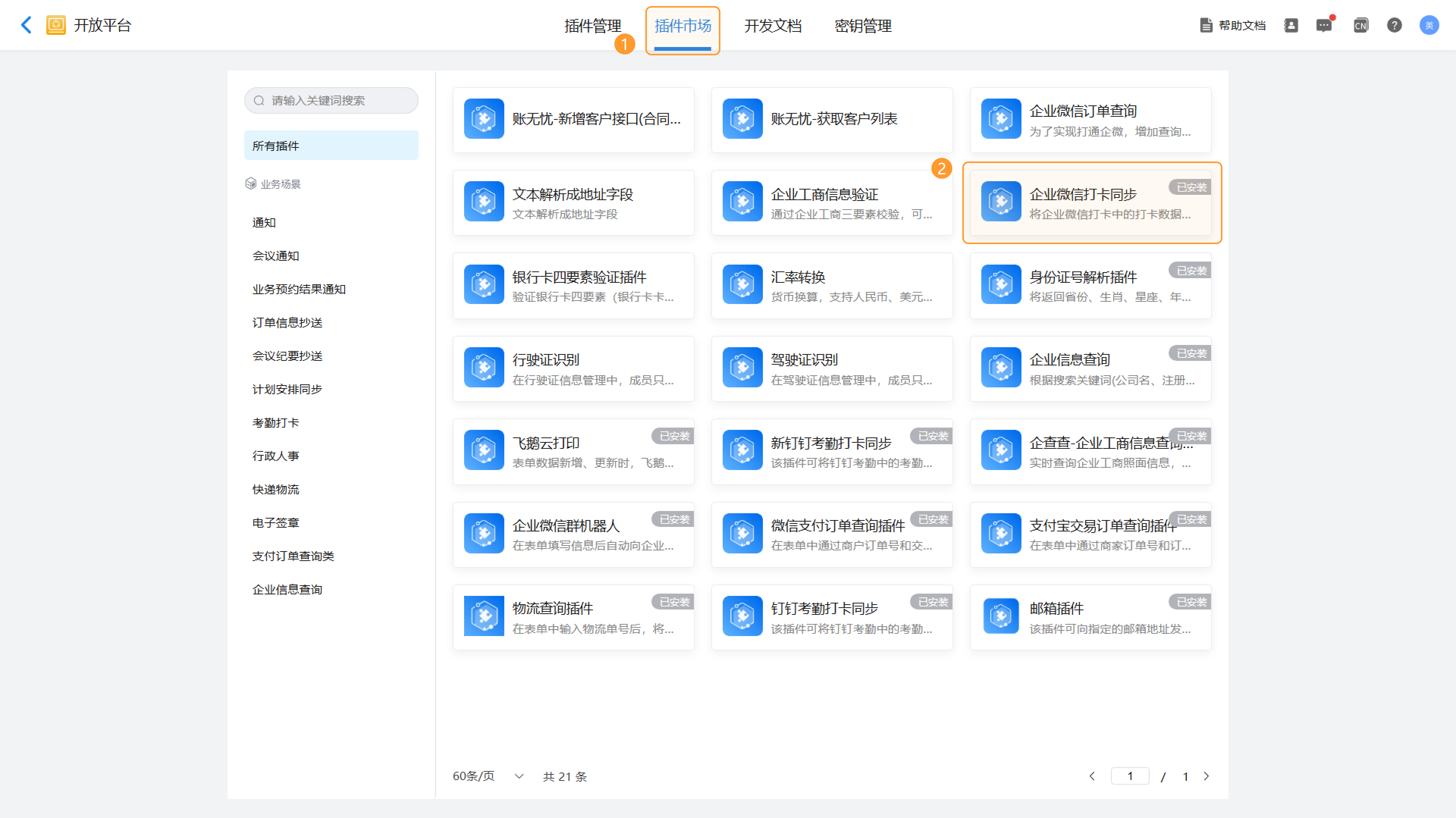Click the 钉钉考勤打卡同步 plugin icon
Screen dimensions: 1456x818
pos(743,616)
